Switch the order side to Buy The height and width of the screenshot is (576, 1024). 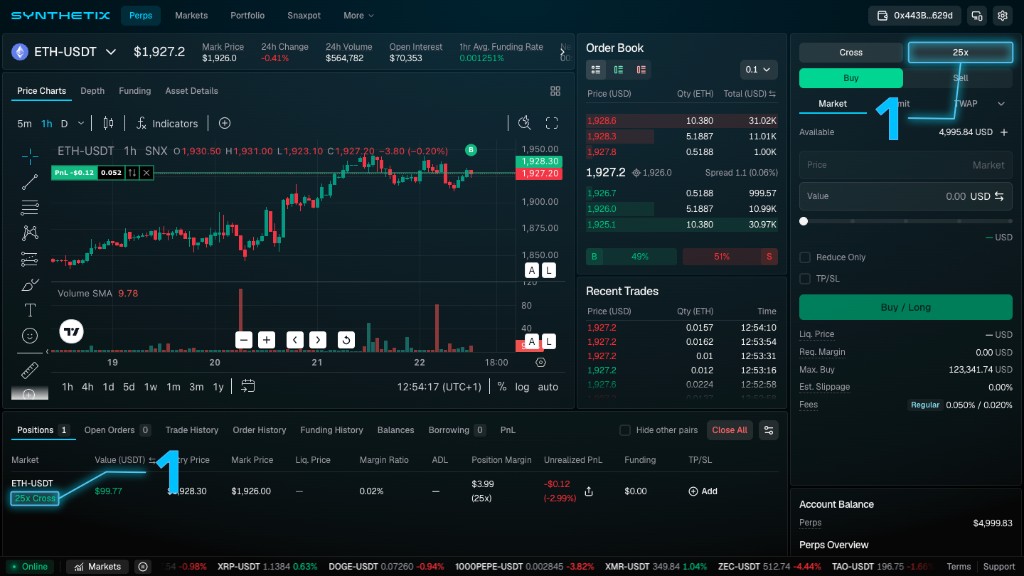point(851,78)
